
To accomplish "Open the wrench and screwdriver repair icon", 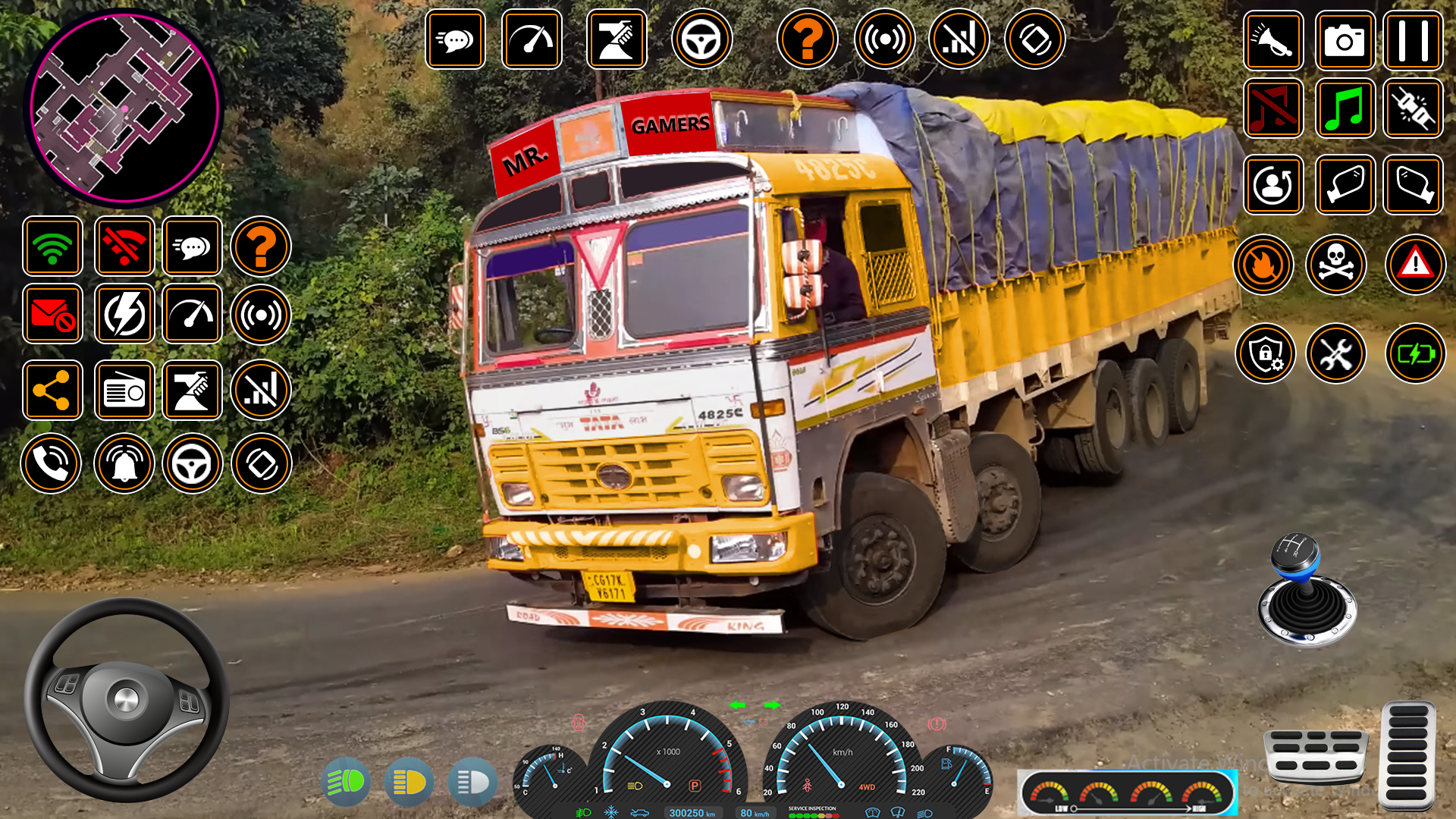I will [x=1336, y=353].
